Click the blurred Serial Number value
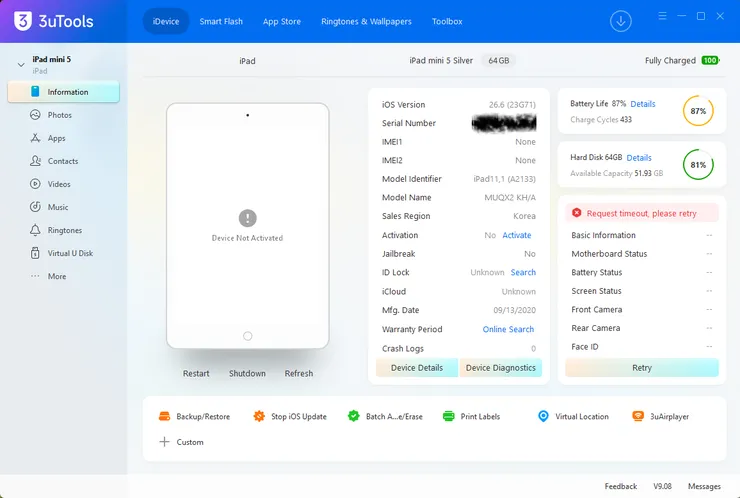This screenshot has height=498, width=740. pyautogui.click(x=504, y=123)
